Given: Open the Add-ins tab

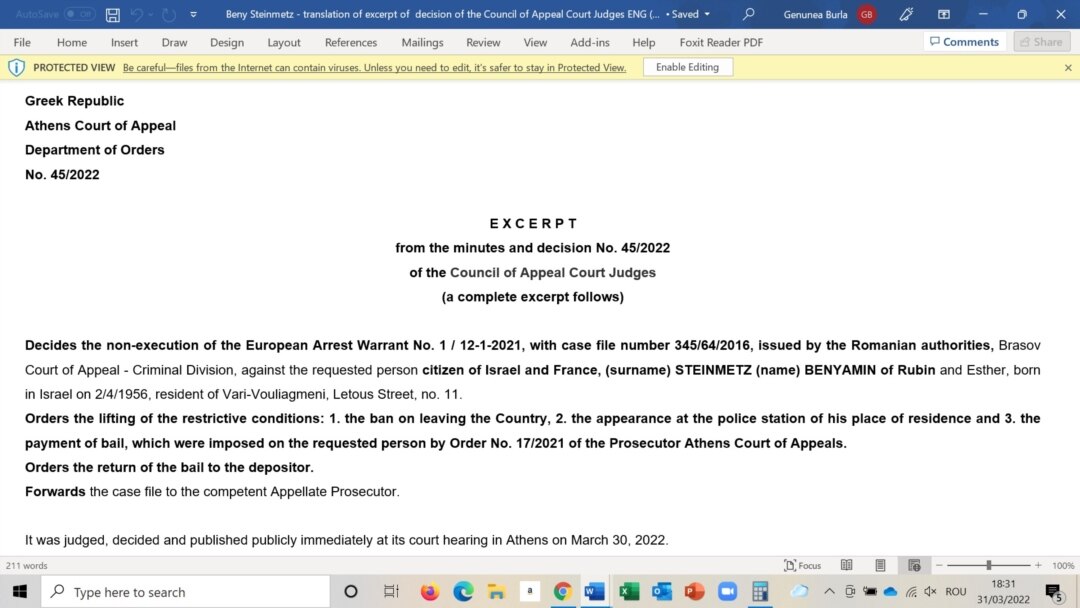Looking at the screenshot, I should pos(590,42).
